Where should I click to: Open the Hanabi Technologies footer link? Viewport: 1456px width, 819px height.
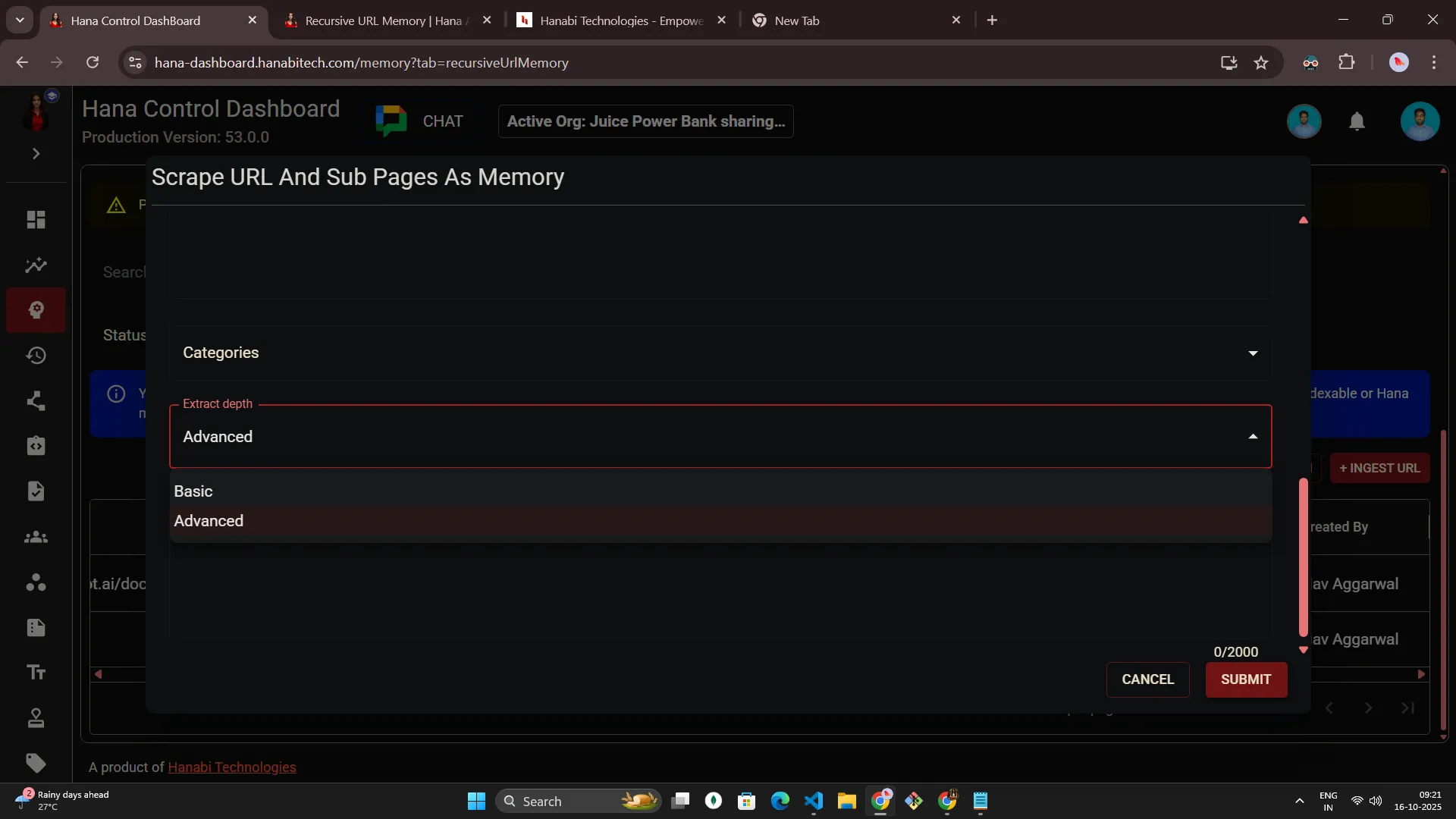(x=231, y=767)
